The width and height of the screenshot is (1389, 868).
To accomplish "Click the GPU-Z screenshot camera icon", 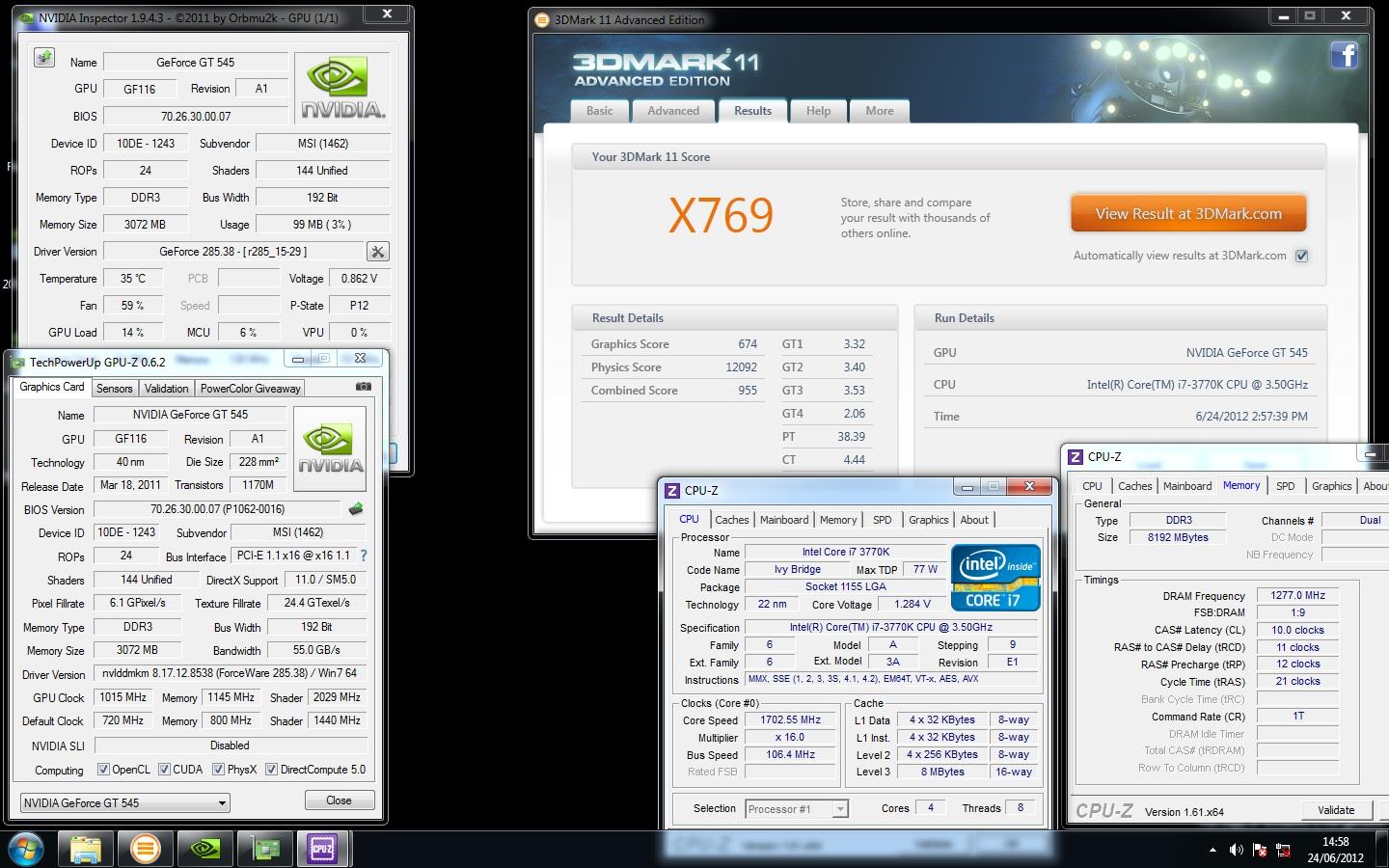I will [364, 387].
